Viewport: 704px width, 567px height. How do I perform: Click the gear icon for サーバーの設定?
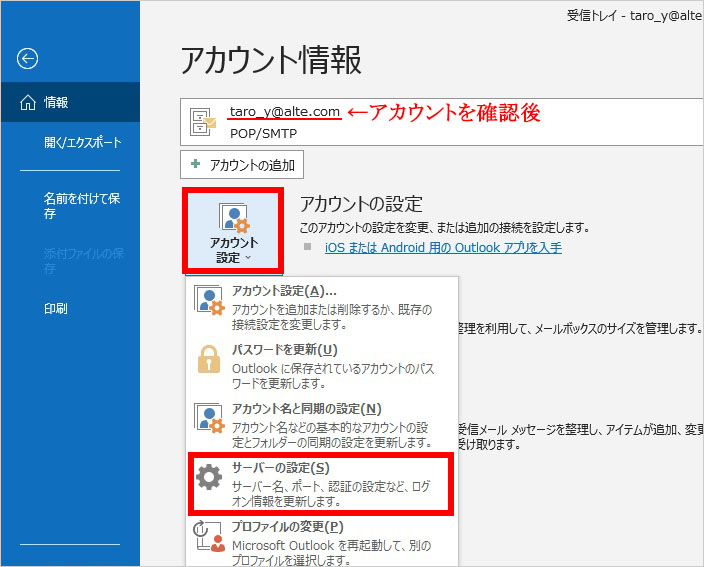point(209,477)
